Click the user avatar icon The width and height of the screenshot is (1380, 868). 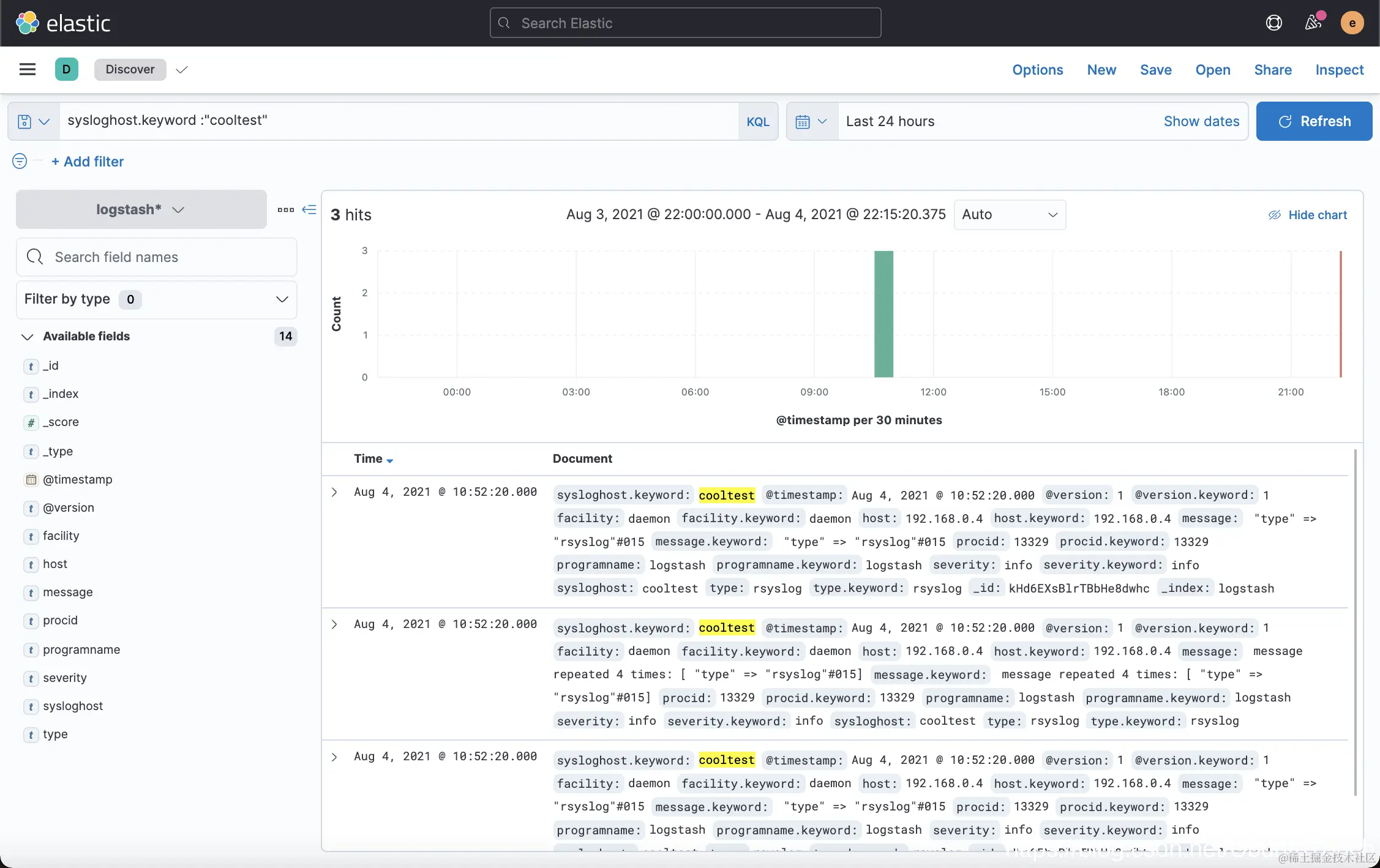[1352, 23]
